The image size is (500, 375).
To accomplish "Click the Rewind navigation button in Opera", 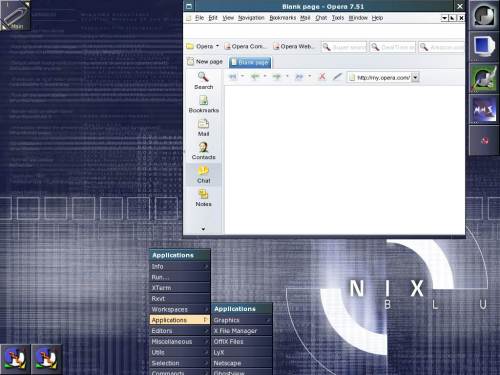I will [233, 77].
